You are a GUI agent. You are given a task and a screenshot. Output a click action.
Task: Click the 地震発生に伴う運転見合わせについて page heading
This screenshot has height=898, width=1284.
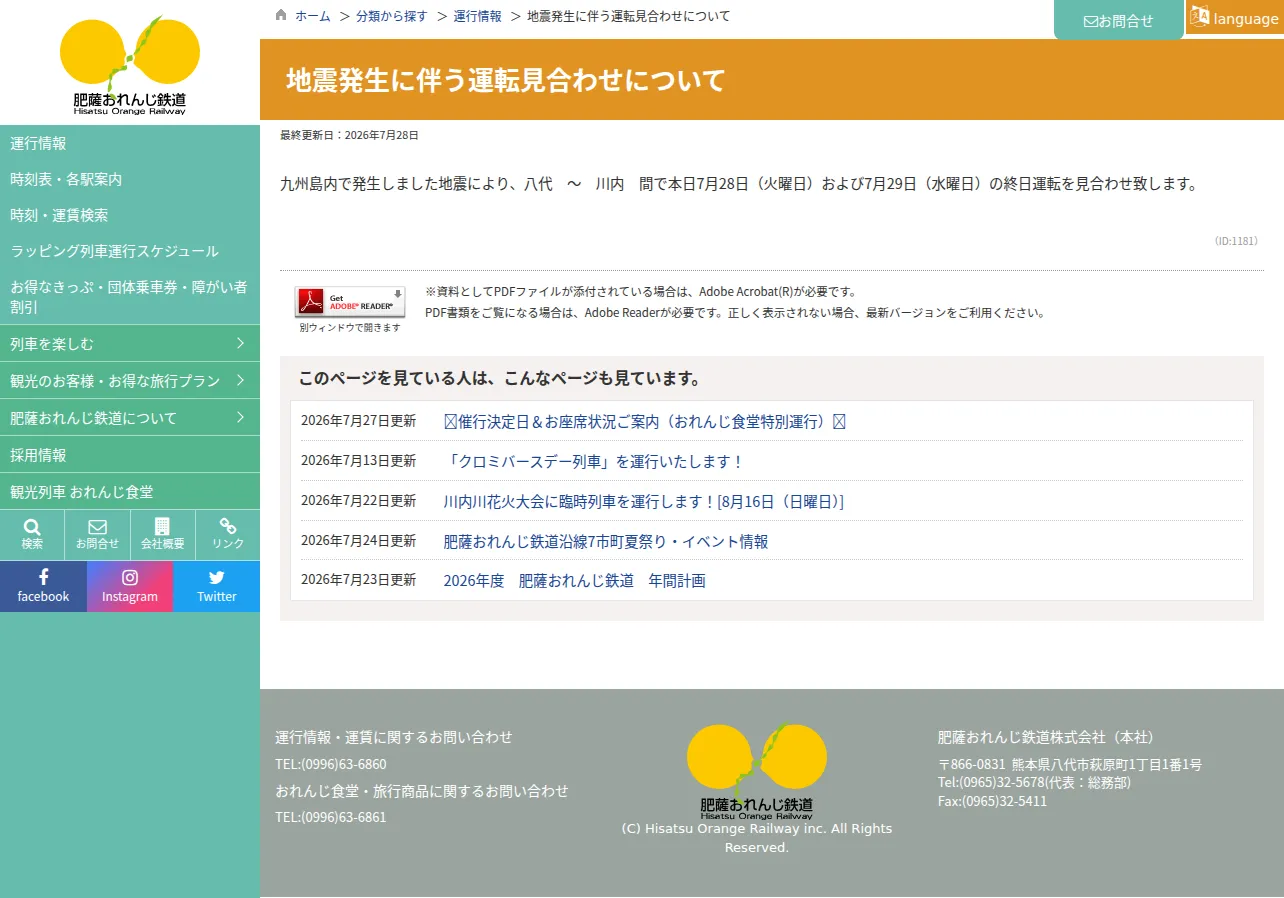(506, 80)
